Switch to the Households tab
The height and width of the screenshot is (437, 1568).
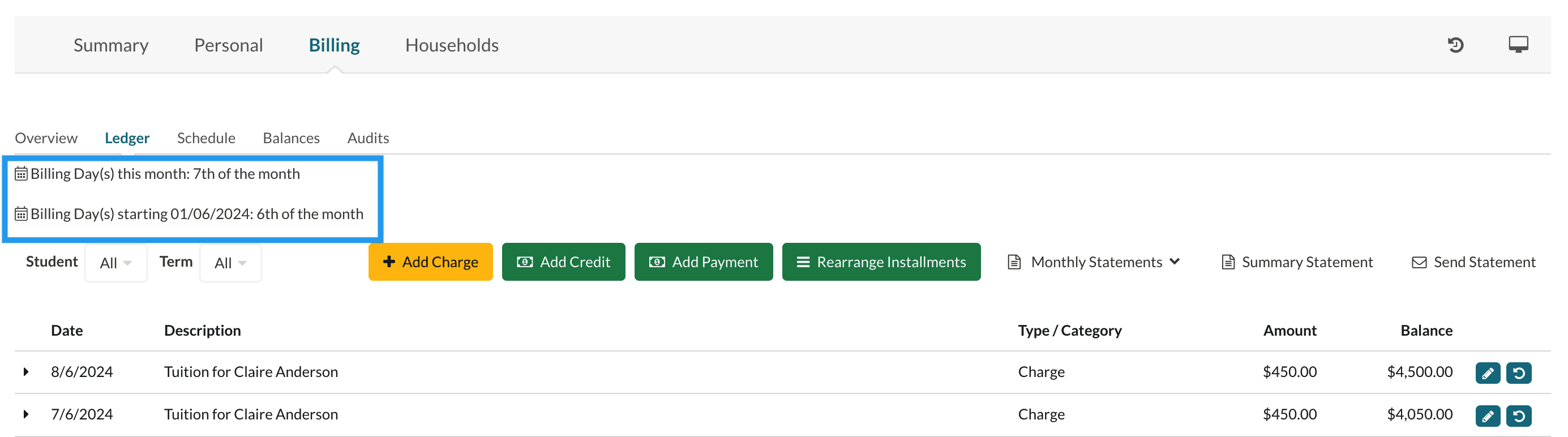[452, 45]
